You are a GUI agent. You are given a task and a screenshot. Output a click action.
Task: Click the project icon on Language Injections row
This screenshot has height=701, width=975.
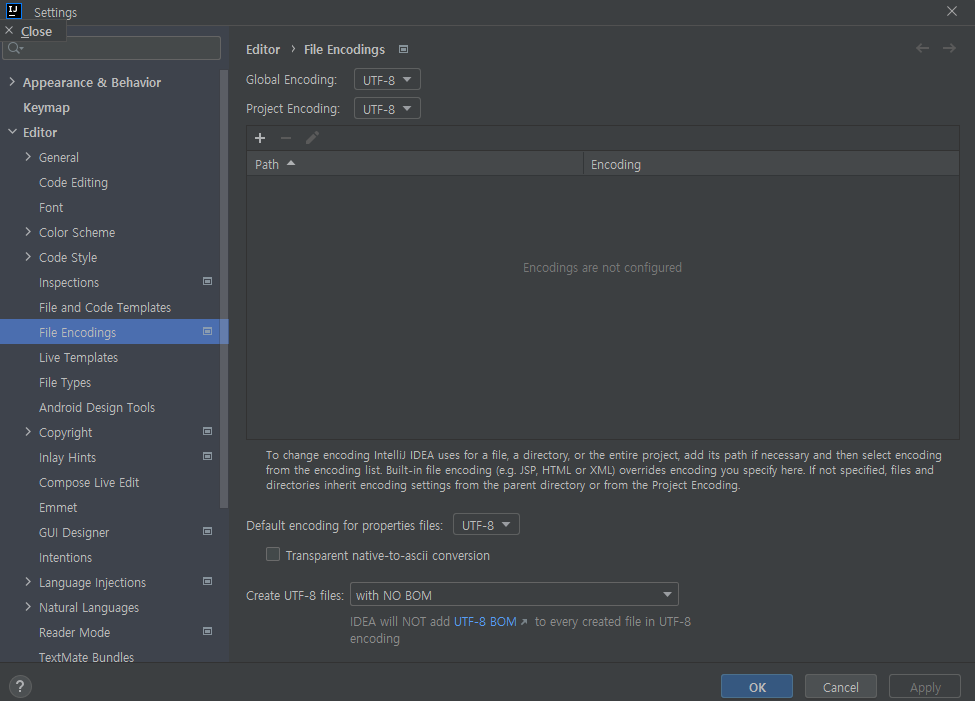coord(208,581)
